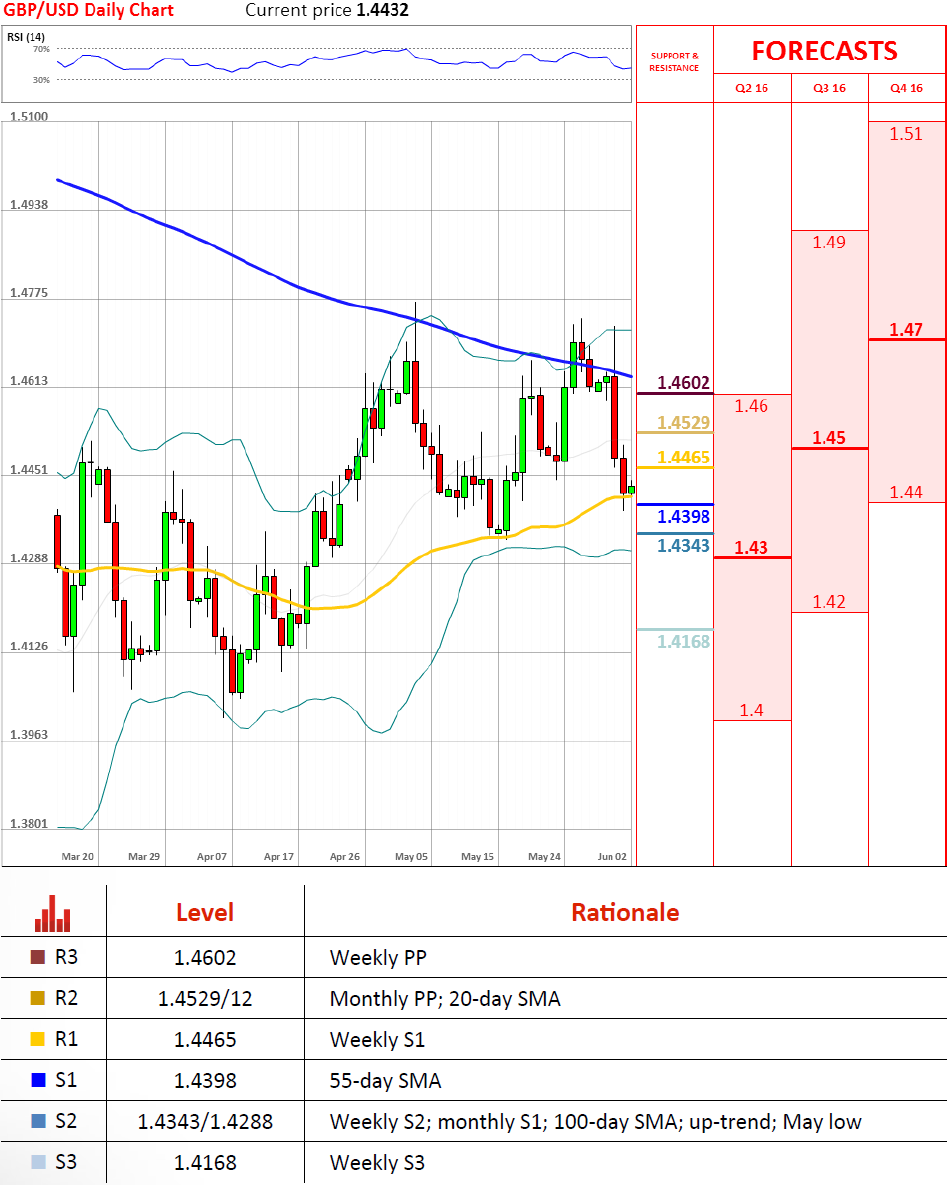Click the R2 row label
This screenshot has height=1185, width=950.
[x=67, y=998]
